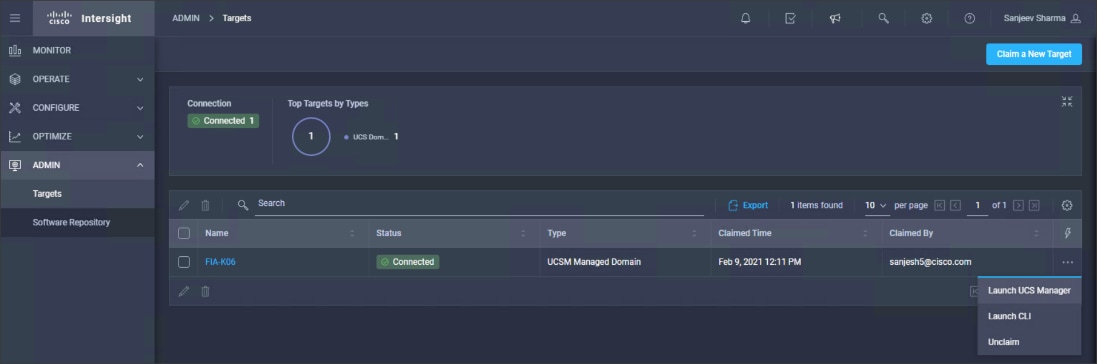Open the notifications bell
This screenshot has height=364, width=1097.
(x=745, y=18)
